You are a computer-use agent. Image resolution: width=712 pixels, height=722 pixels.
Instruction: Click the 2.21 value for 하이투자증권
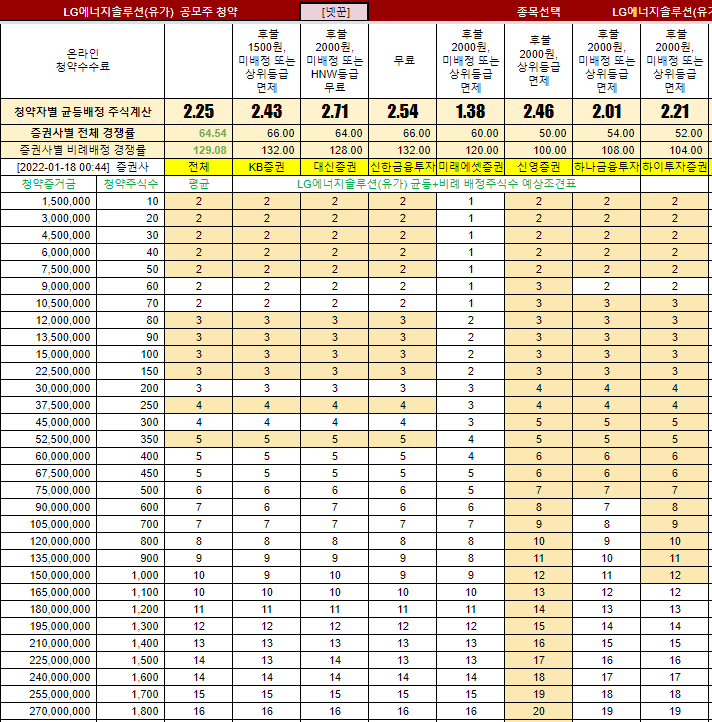pyautogui.click(x=675, y=111)
